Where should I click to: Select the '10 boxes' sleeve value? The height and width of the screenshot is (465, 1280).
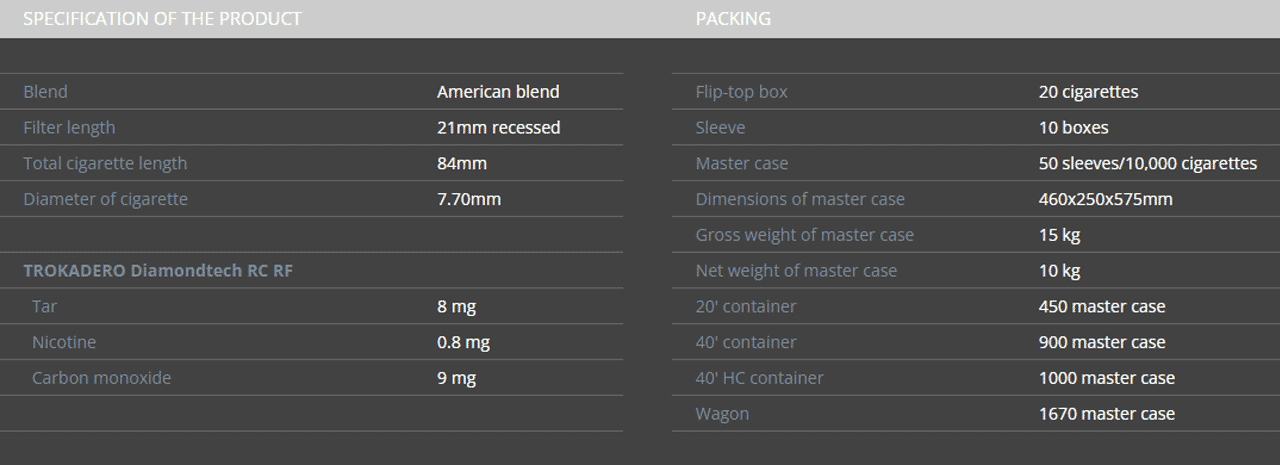click(x=1073, y=127)
